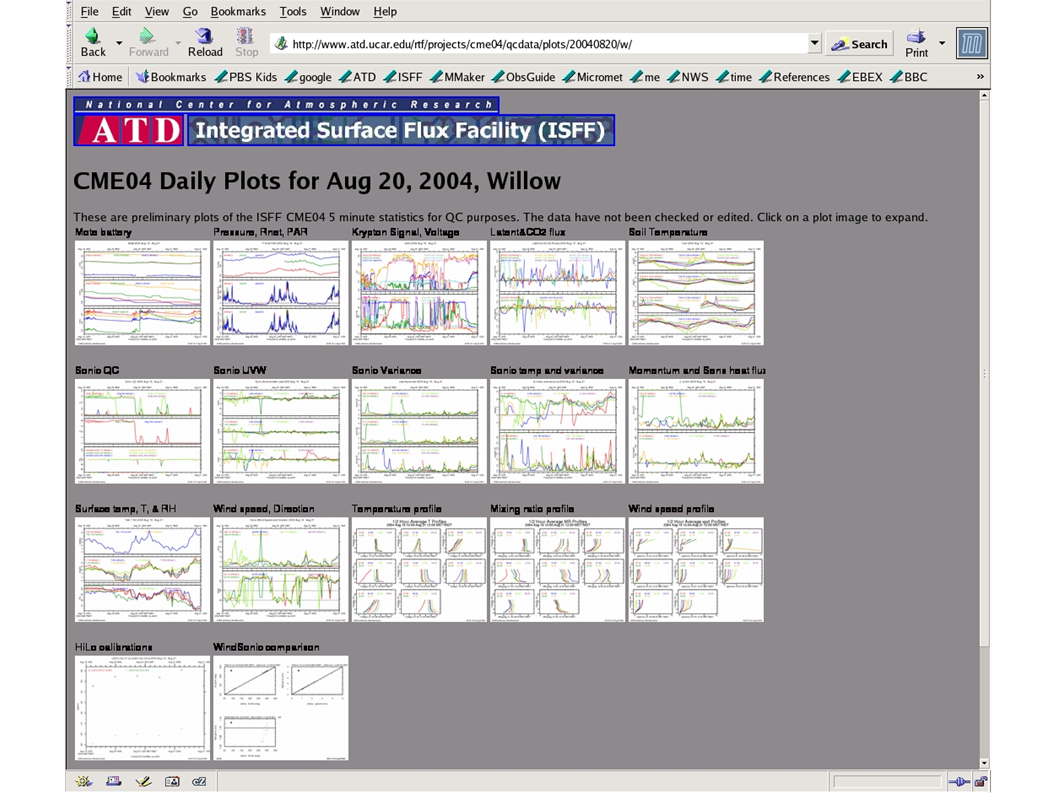Open Mail from the status bar icon
Viewport: 1058px width, 793px height.
click(113, 782)
